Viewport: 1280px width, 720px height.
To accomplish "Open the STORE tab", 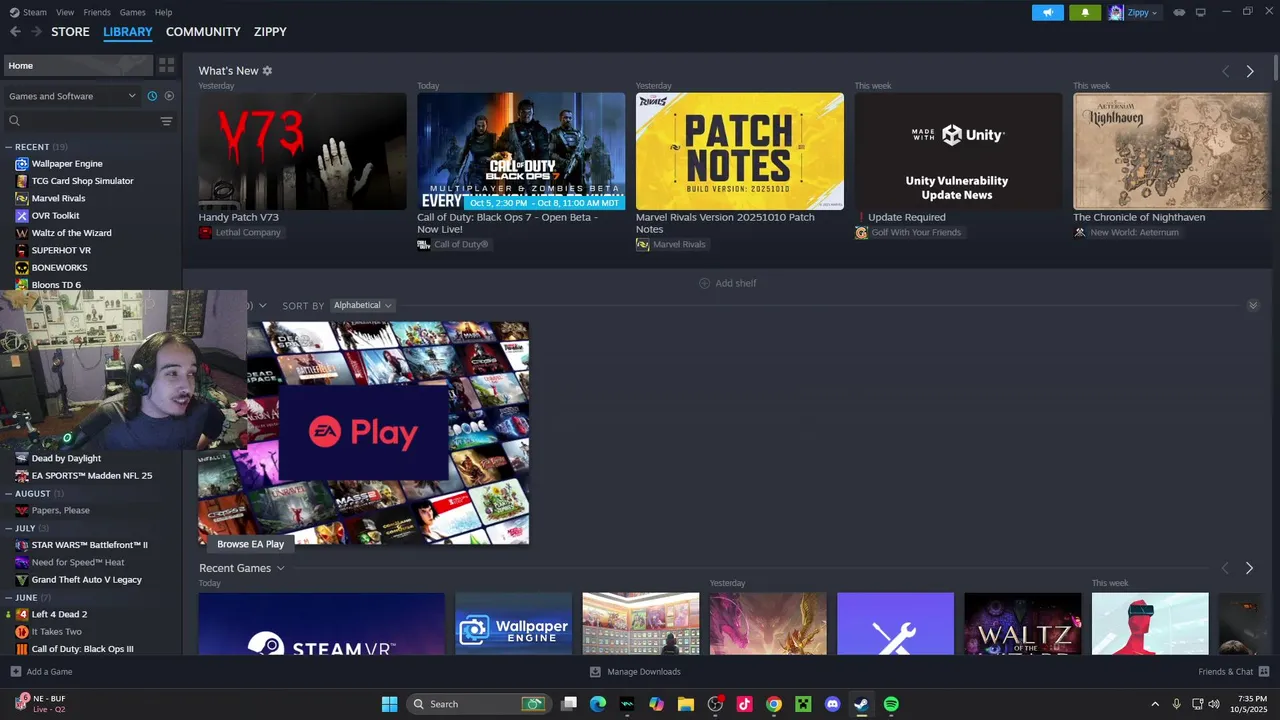I will pos(70,32).
